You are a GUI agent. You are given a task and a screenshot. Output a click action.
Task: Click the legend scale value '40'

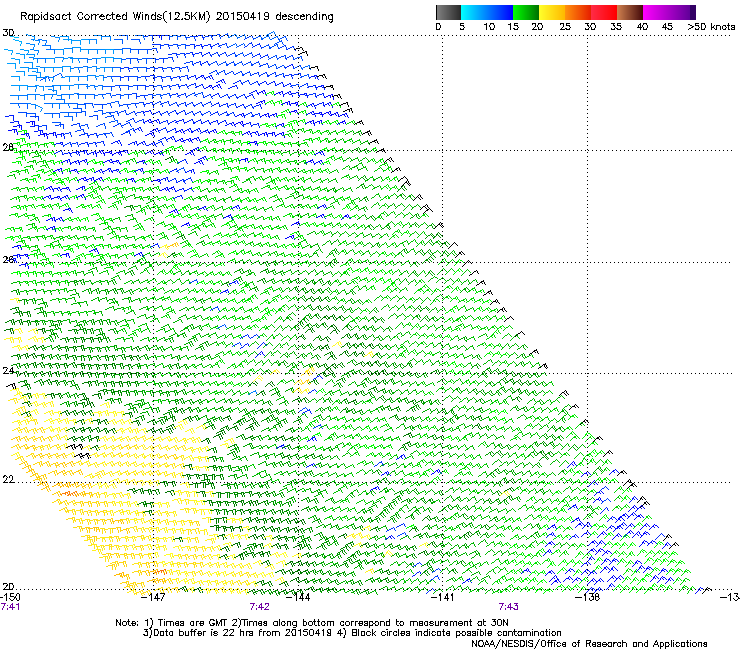click(x=642, y=27)
